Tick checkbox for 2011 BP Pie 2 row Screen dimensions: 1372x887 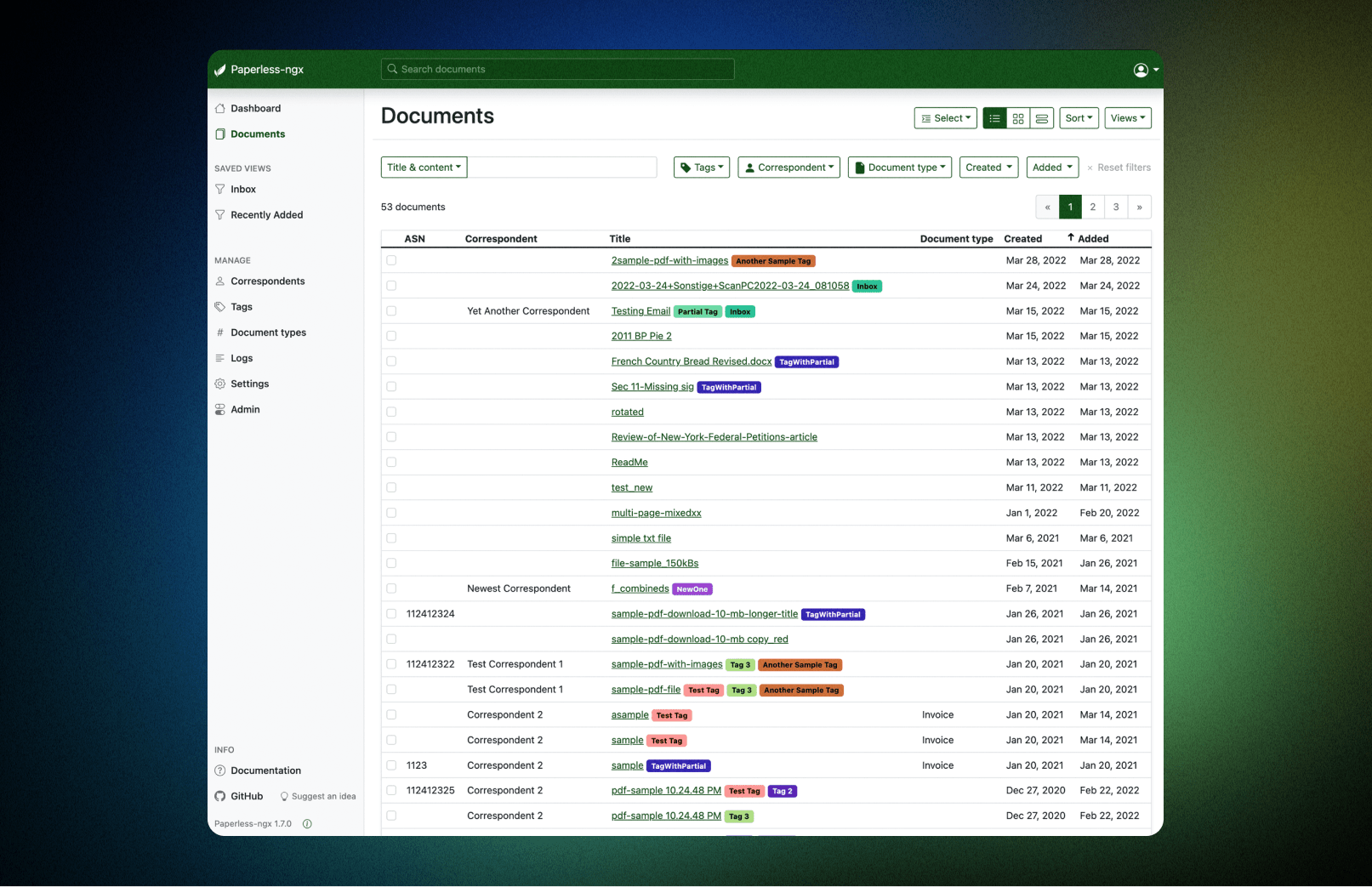click(x=391, y=336)
